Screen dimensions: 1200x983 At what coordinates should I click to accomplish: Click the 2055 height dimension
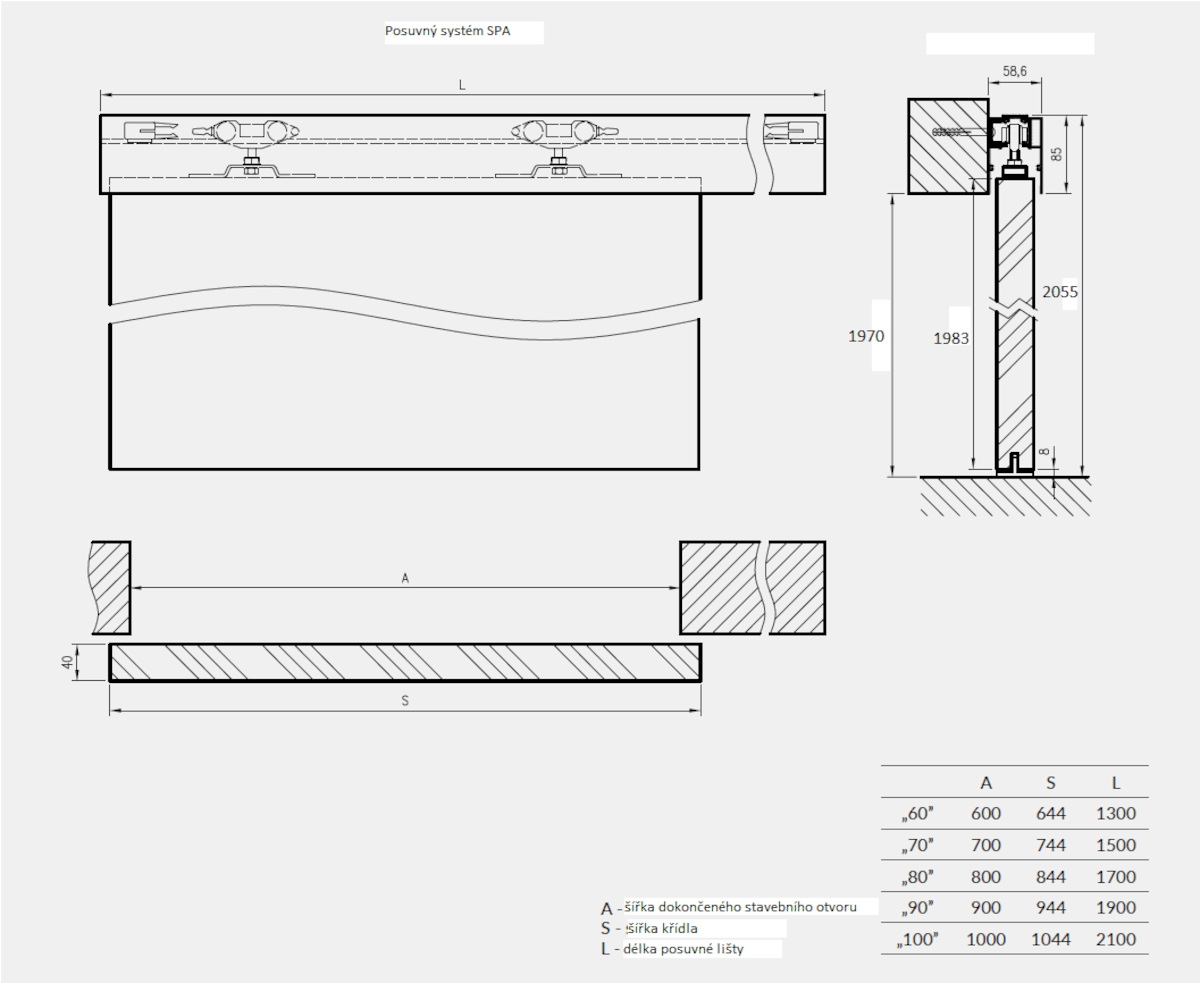coord(1058,292)
